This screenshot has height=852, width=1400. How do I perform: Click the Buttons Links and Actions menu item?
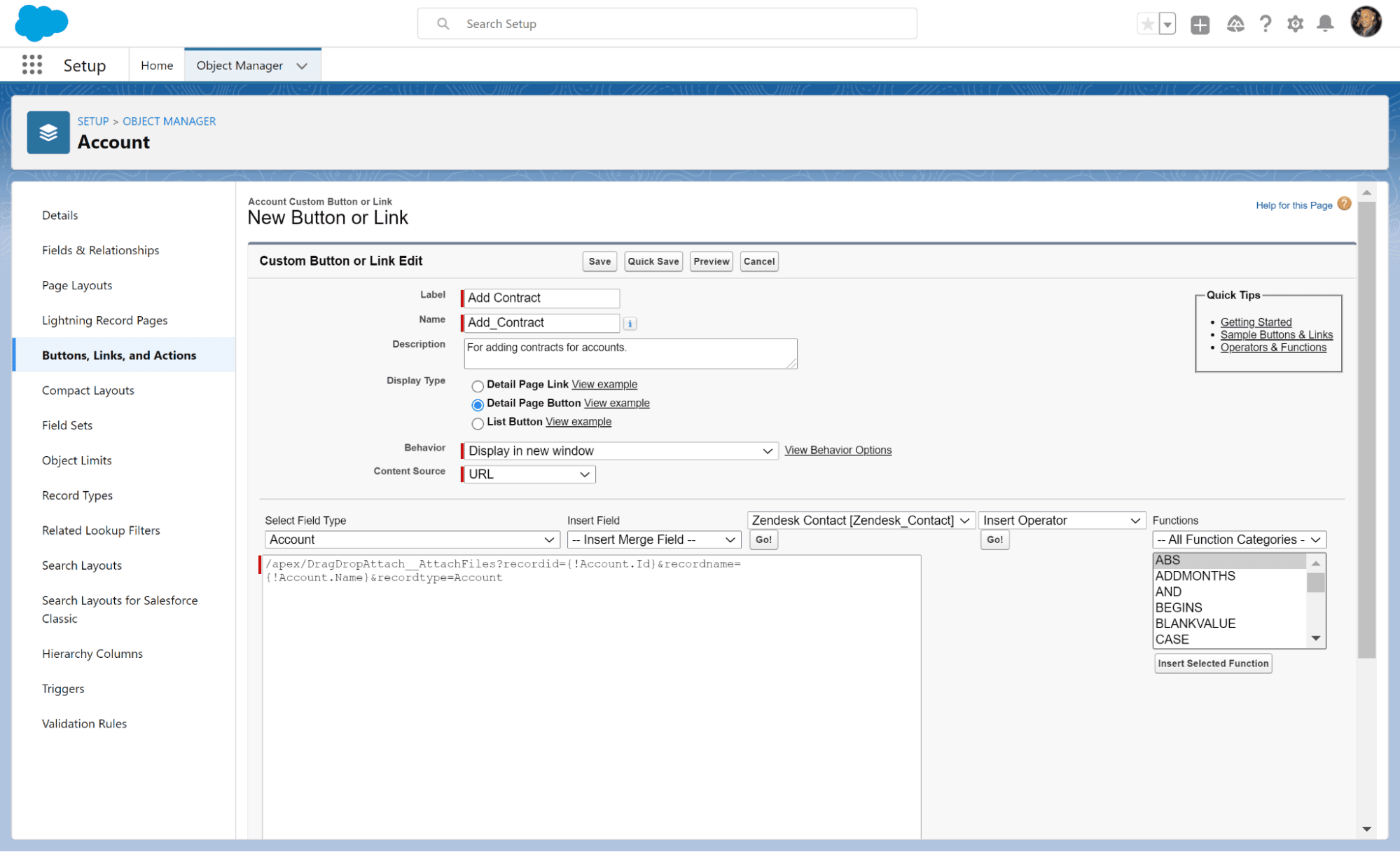point(119,355)
